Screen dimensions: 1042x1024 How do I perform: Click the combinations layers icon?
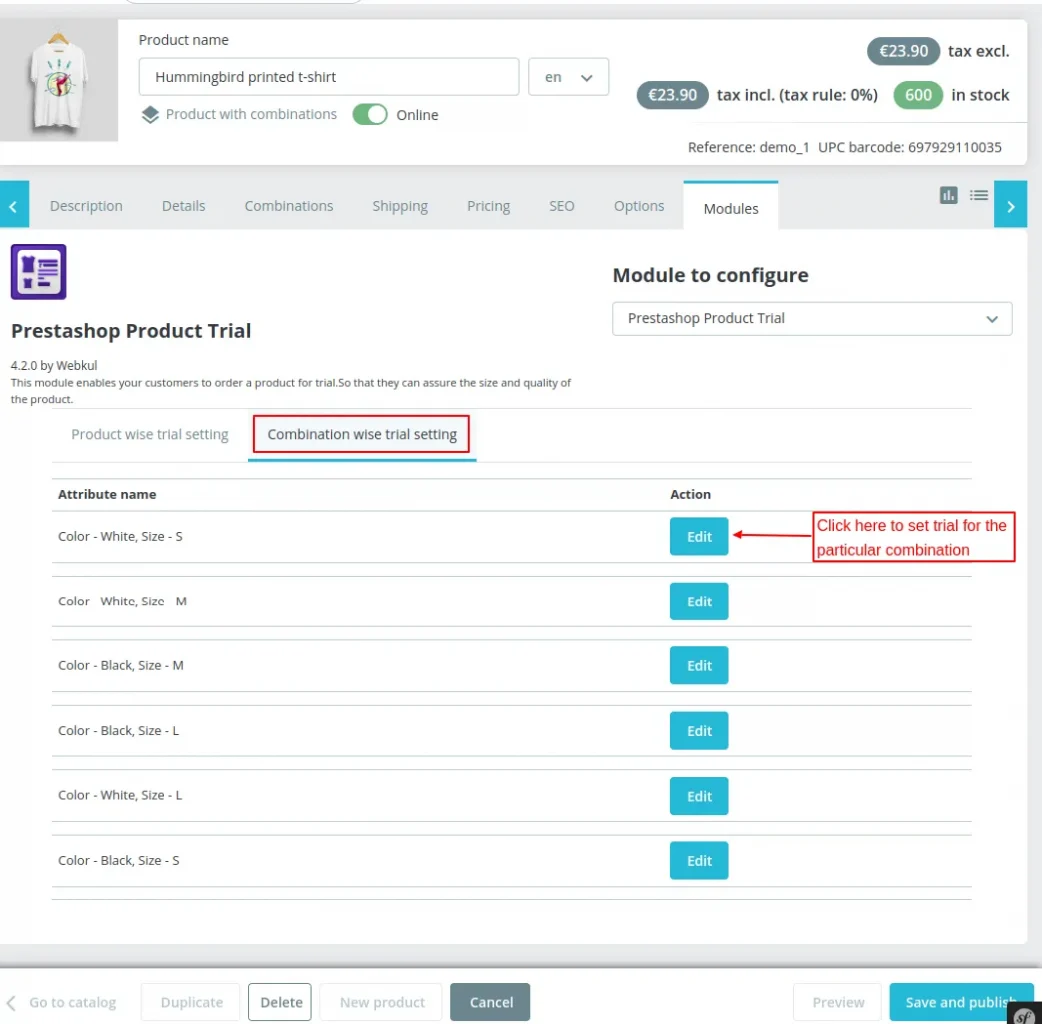[x=150, y=115]
